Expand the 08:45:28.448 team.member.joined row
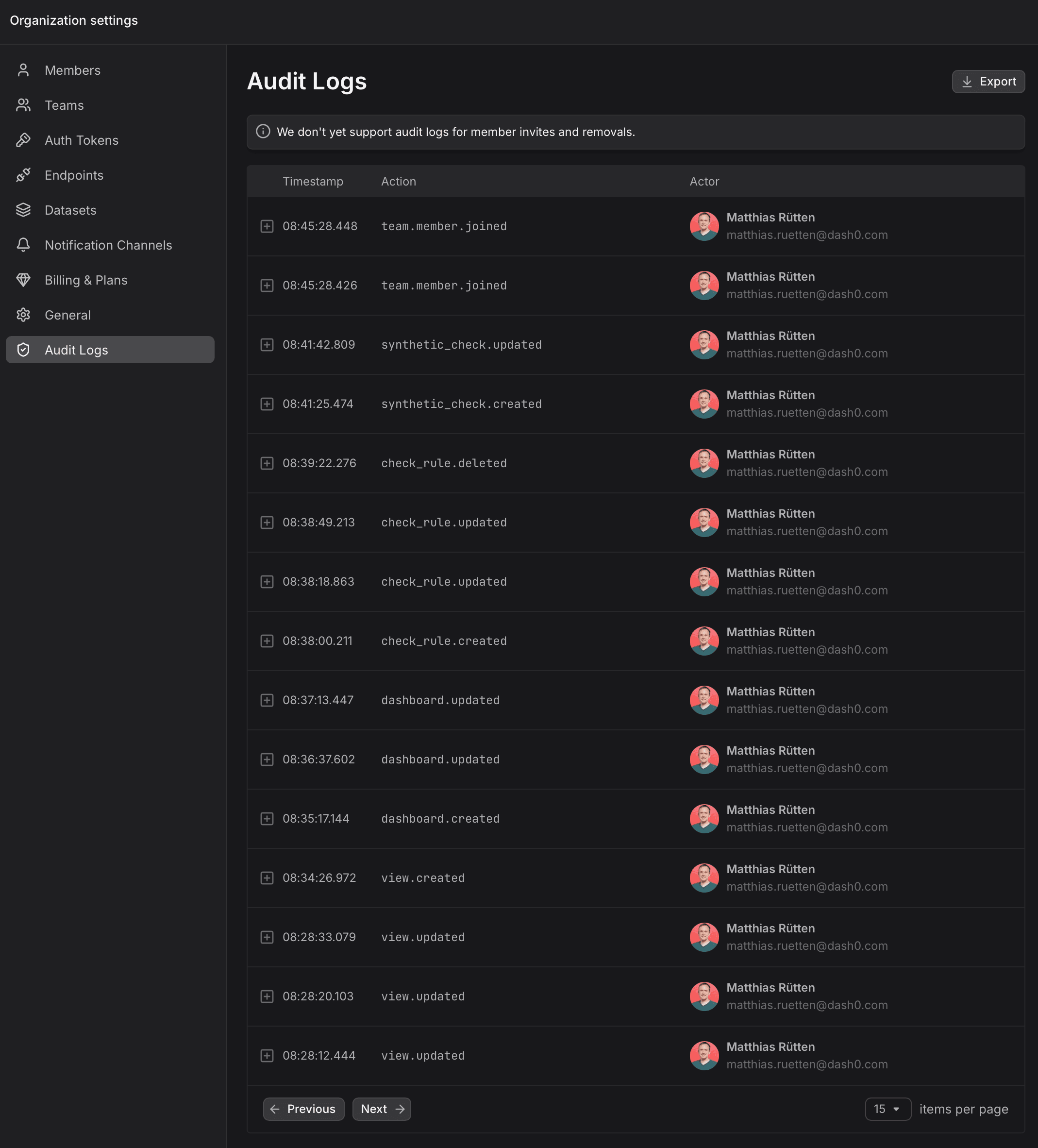 point(267,226)
